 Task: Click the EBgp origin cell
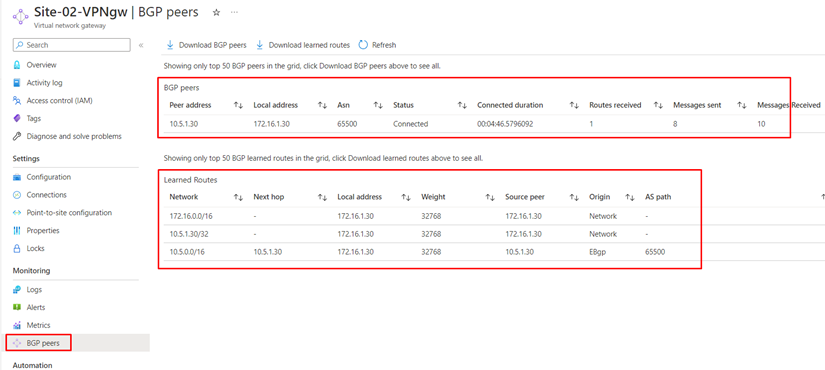[598, 252]
